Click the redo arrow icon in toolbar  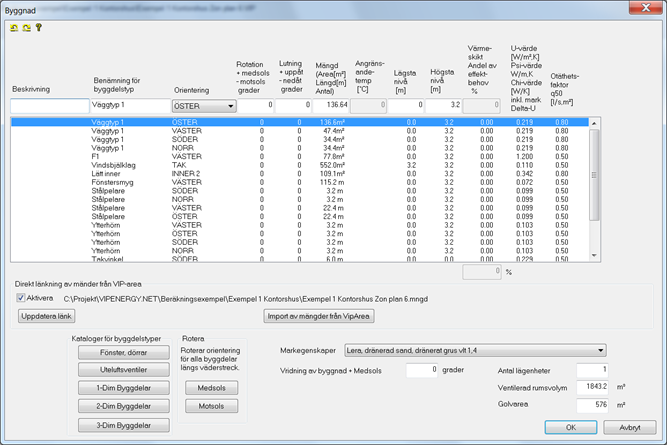coord(26,28)
